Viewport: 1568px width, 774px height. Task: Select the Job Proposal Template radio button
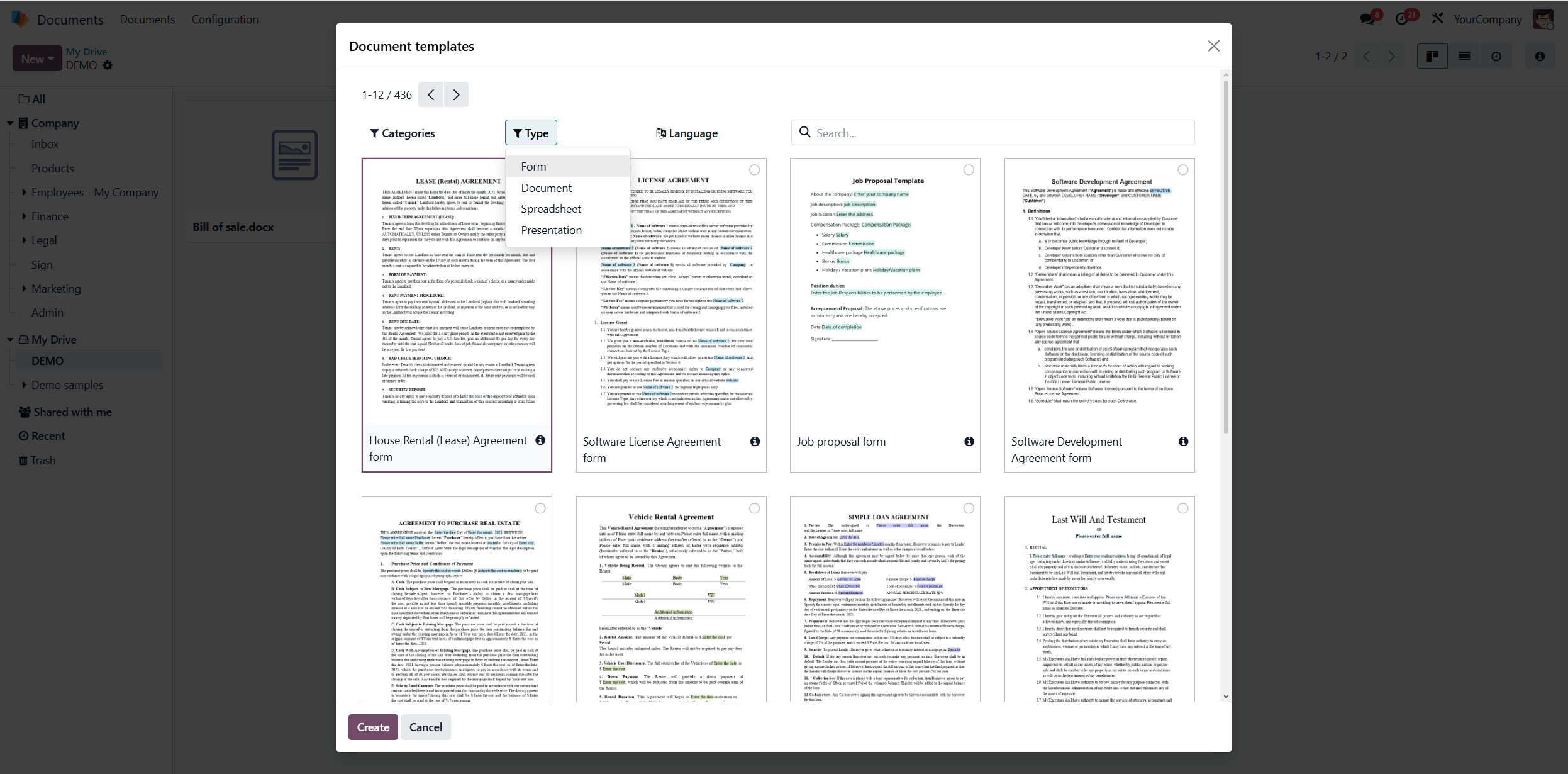[969, 170]
